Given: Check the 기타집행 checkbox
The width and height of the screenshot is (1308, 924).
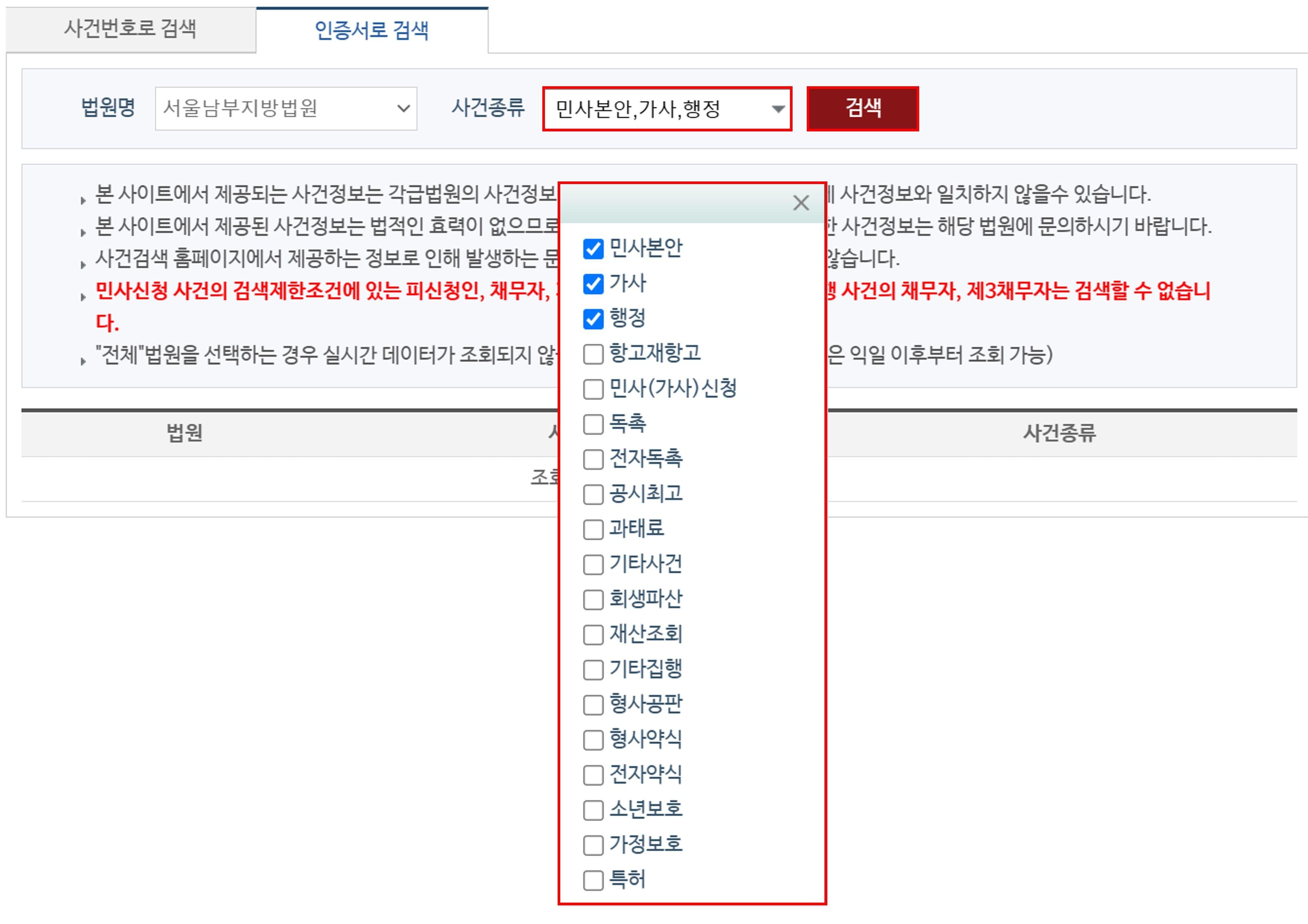Looking at the screenshot, I should coord(593,670).
